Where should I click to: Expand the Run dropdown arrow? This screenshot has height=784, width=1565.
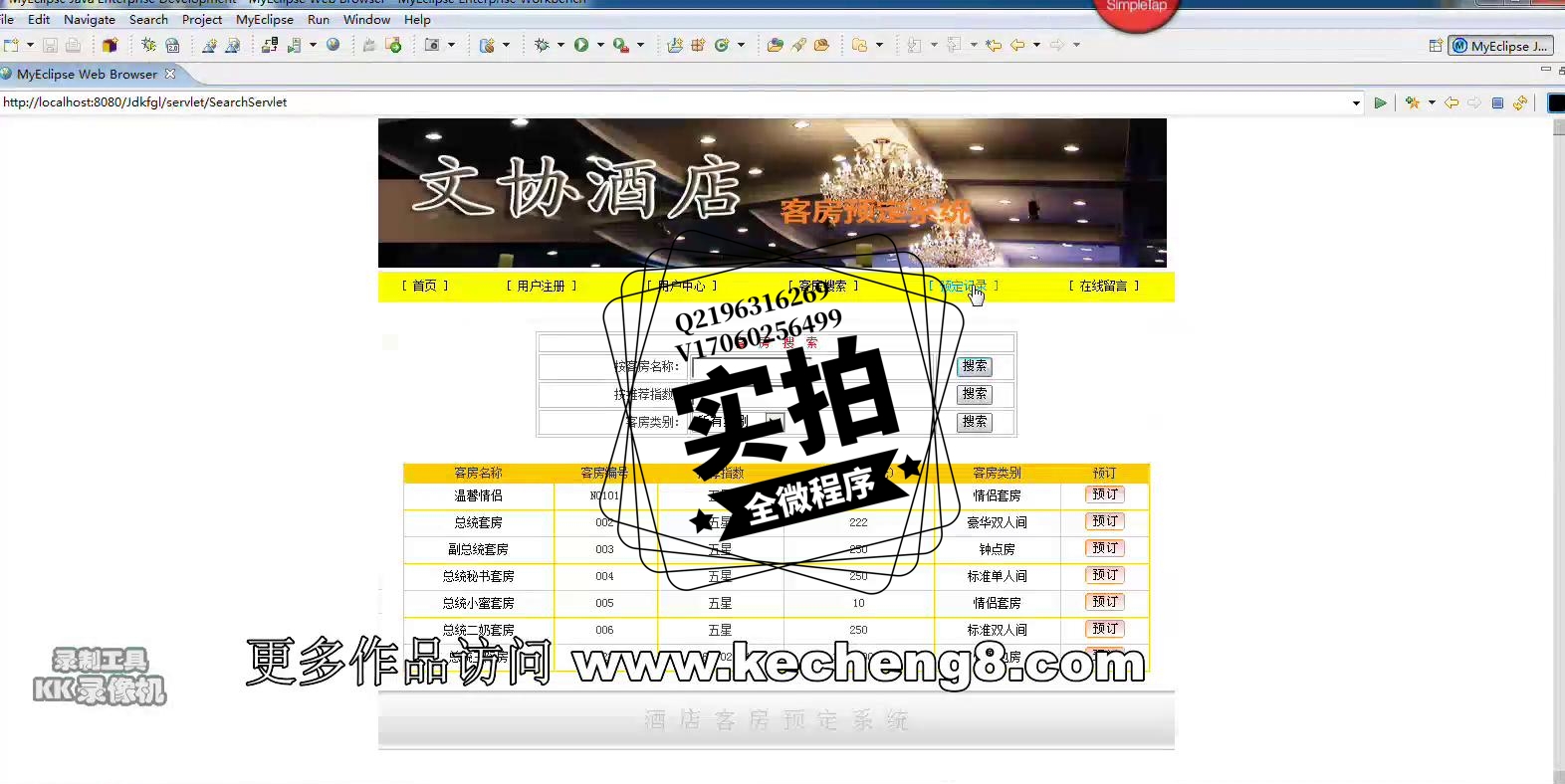click(x=600, y=45)
